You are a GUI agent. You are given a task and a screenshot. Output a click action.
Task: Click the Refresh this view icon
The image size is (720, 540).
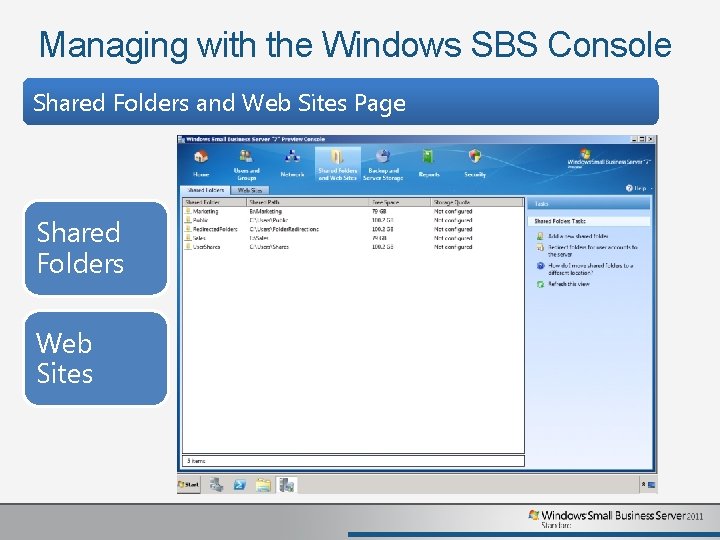[540, 284]
